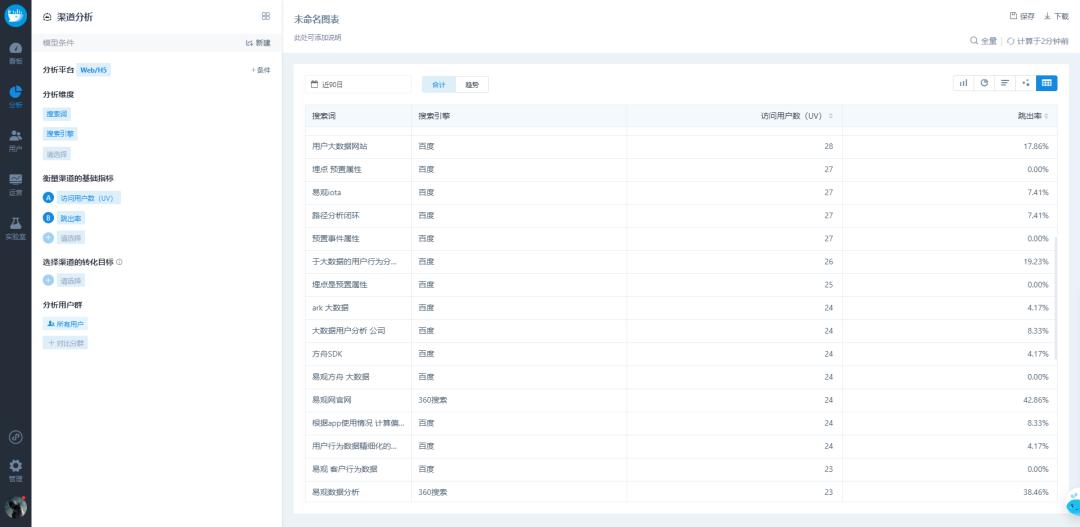
Task: Sort by 跳出率 column arrows
Action: 1046,116
